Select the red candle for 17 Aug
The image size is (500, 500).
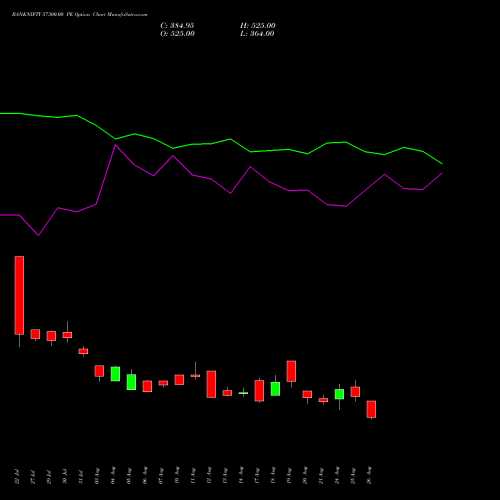(x=259, y=390)
